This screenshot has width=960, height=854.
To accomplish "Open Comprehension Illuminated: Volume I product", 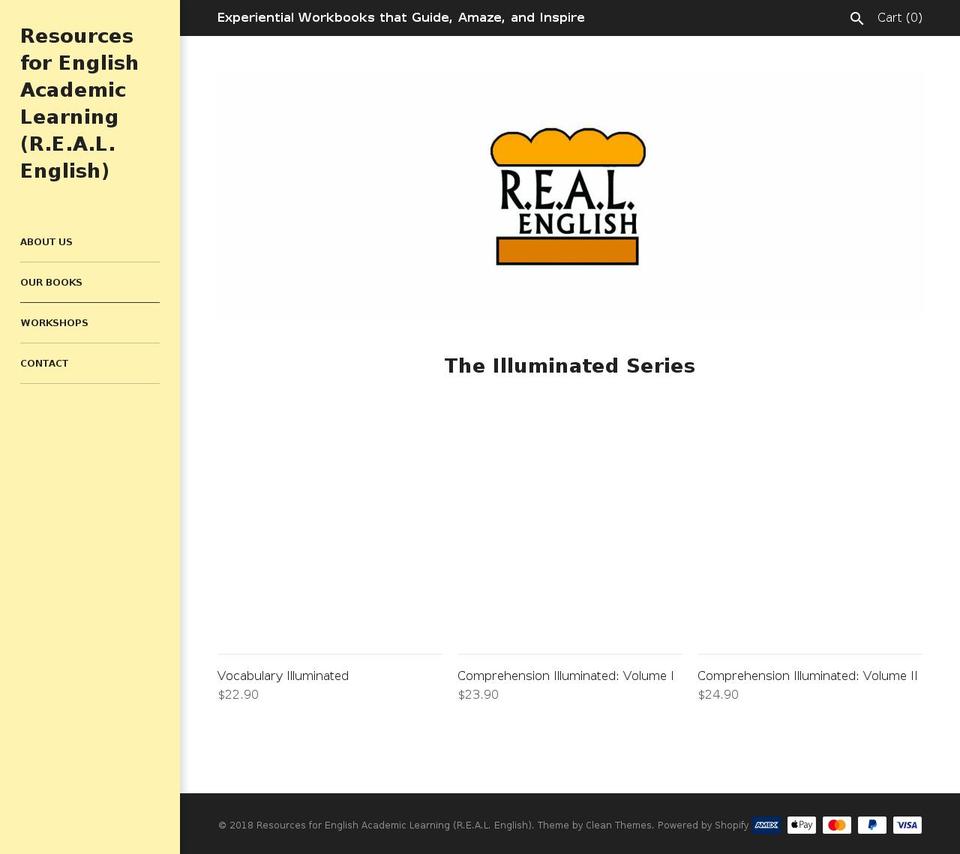I will tap(565, 676).
